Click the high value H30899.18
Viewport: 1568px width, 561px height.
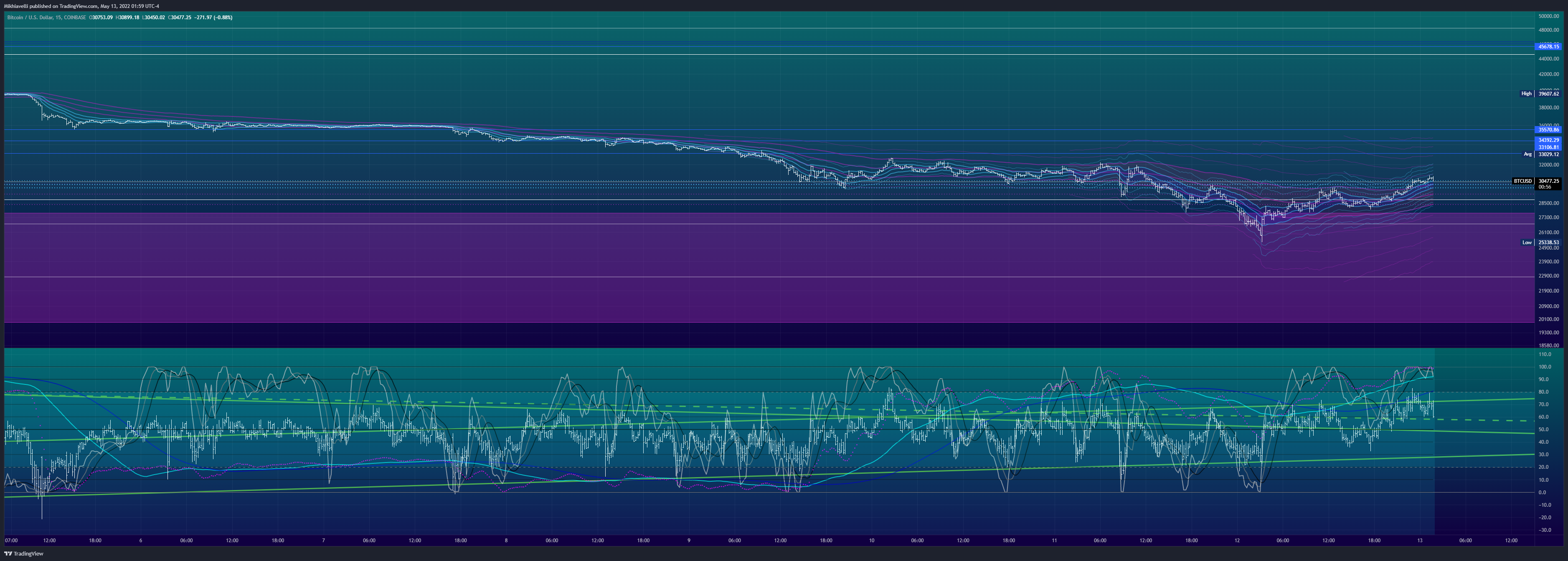pyautogui.click(x=127, y=18)
